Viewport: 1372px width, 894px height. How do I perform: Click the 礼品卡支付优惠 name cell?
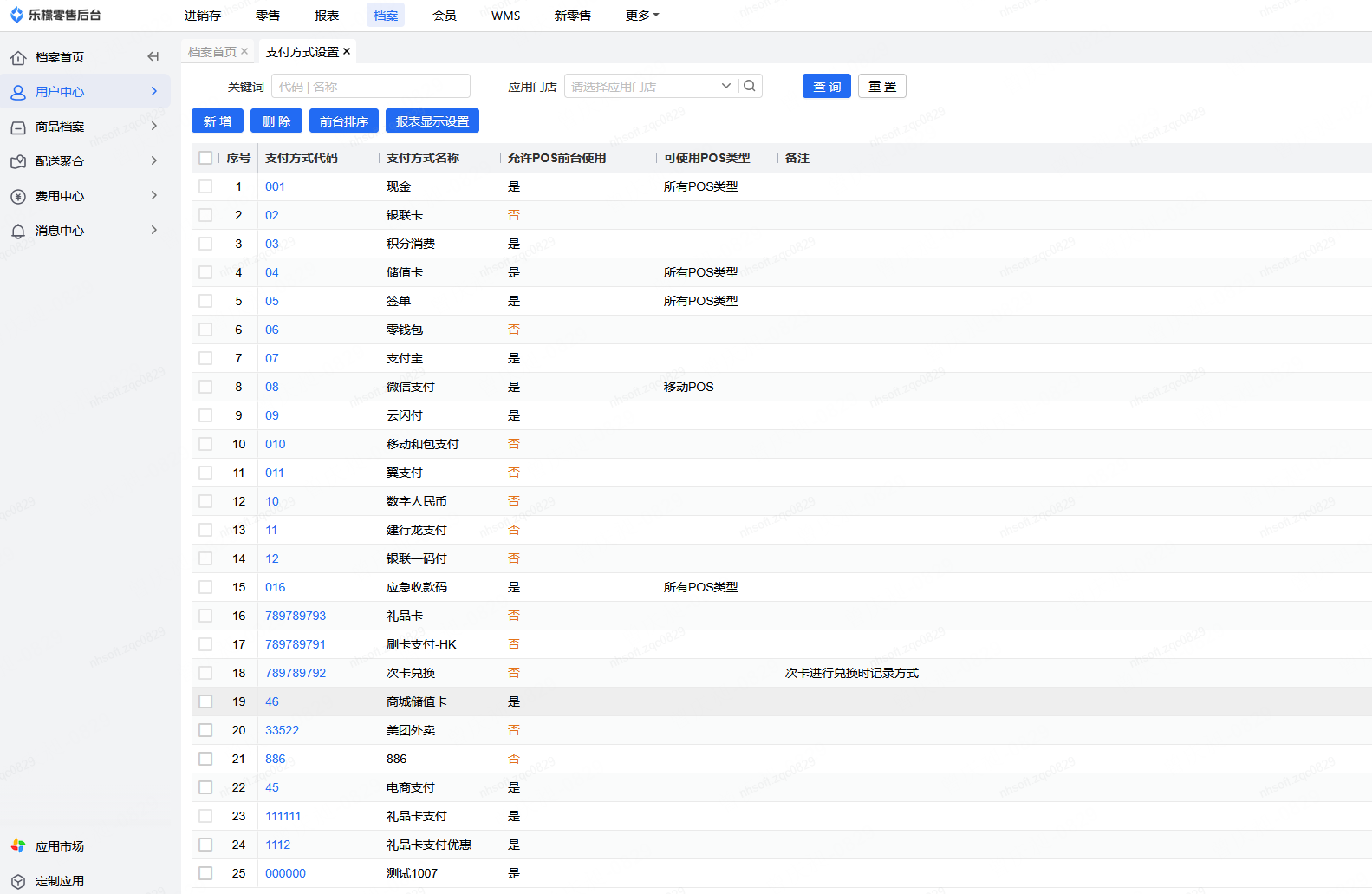point(429,845)
